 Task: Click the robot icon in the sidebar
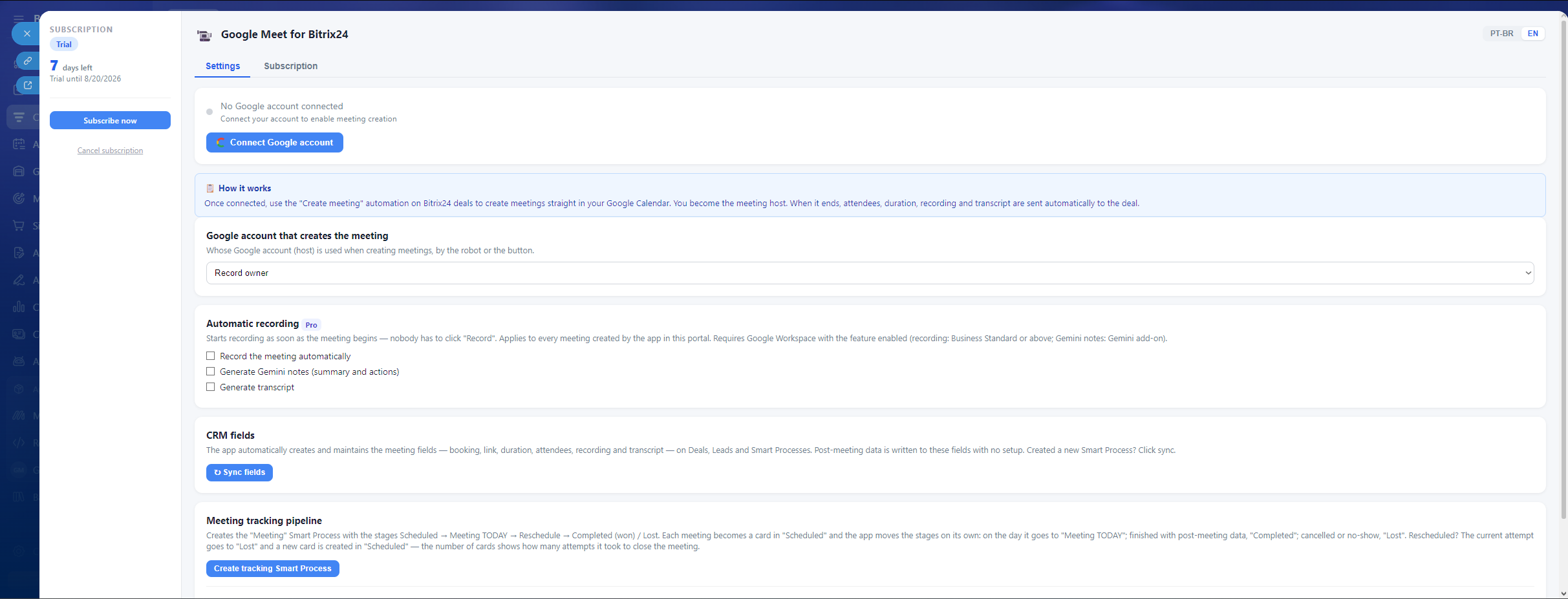tap(19, 361)
